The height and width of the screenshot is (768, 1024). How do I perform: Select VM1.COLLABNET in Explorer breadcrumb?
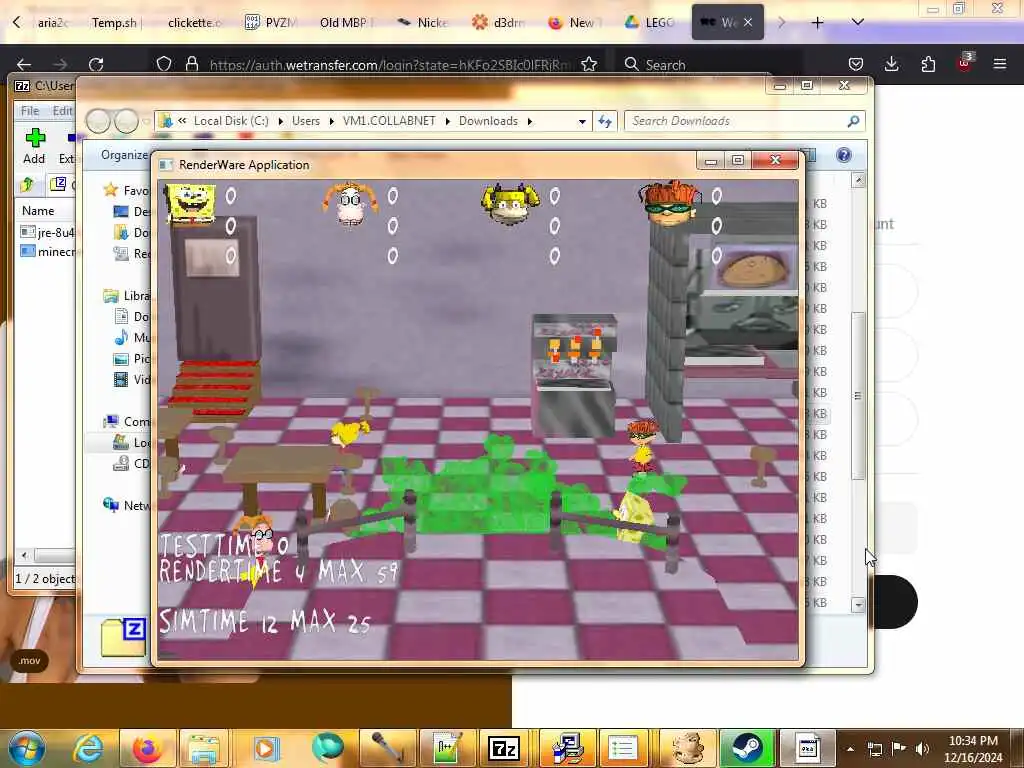389,121
